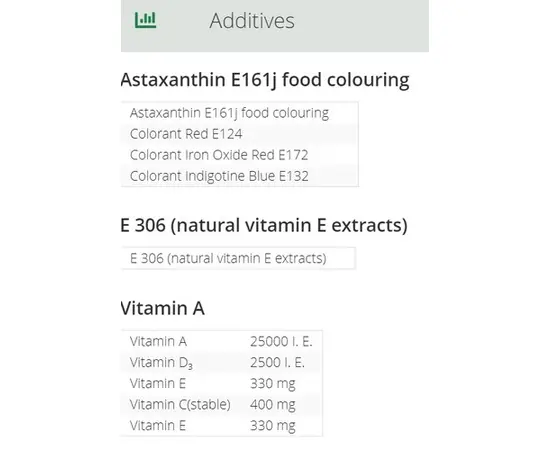Image resolution: width=550 pixels, height=450 pixels.
Task: Select the first Vitamin E row label
Action: (x=157, y=383)
